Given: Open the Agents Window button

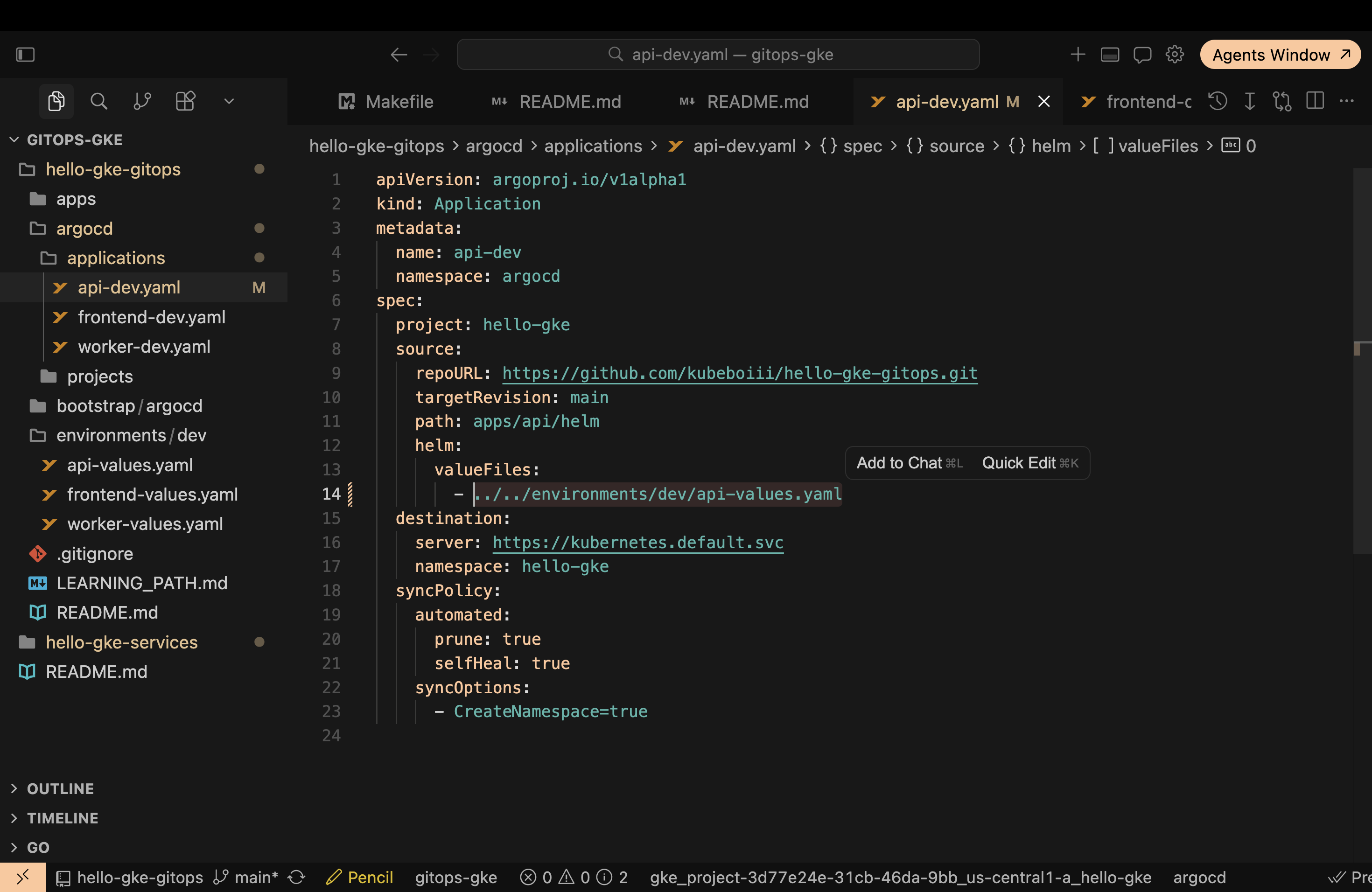Looking at the screenshot, I should (x=1281, y=55).
